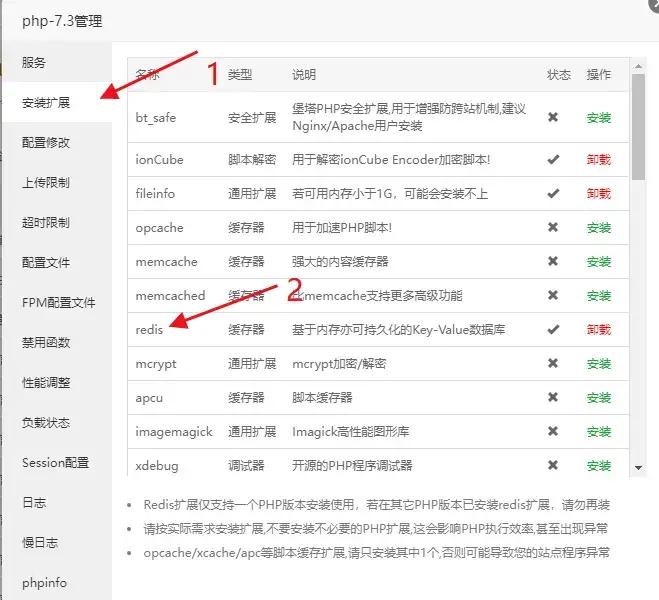
Task: Switch to the 配置修改 sidebar tab
Action: [46, 142]
